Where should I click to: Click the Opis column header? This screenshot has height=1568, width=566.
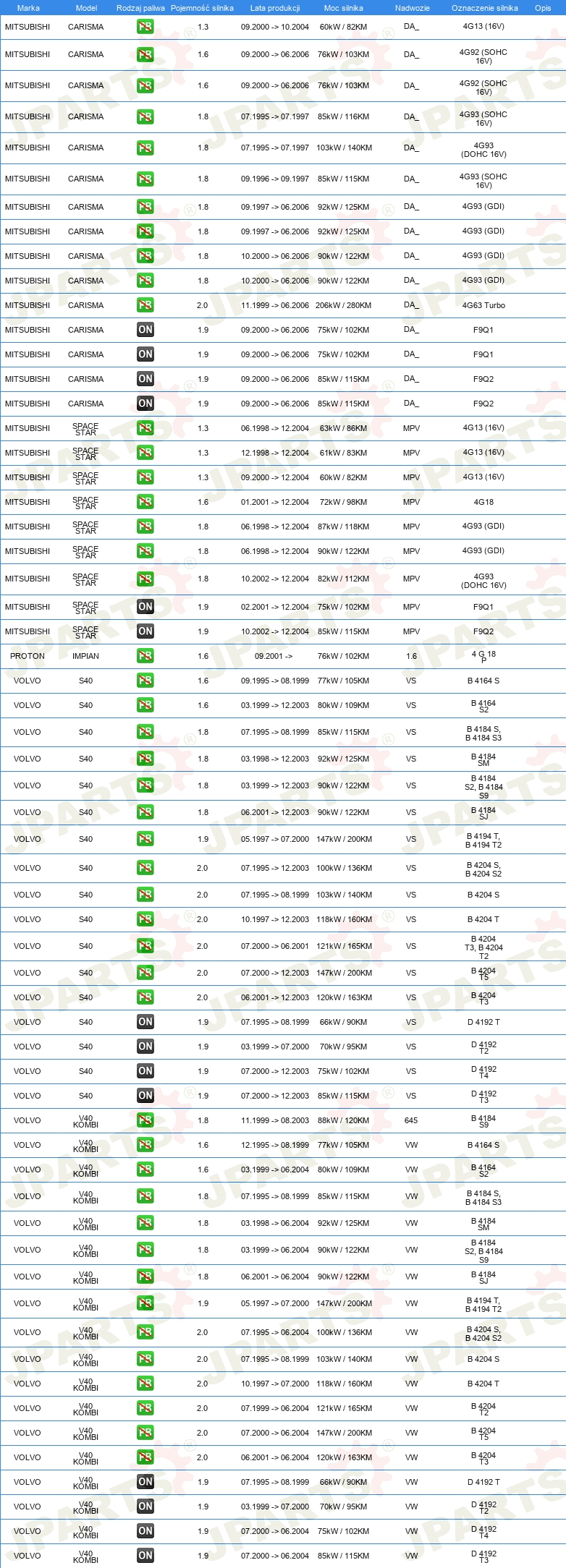[x=543, y=8]
